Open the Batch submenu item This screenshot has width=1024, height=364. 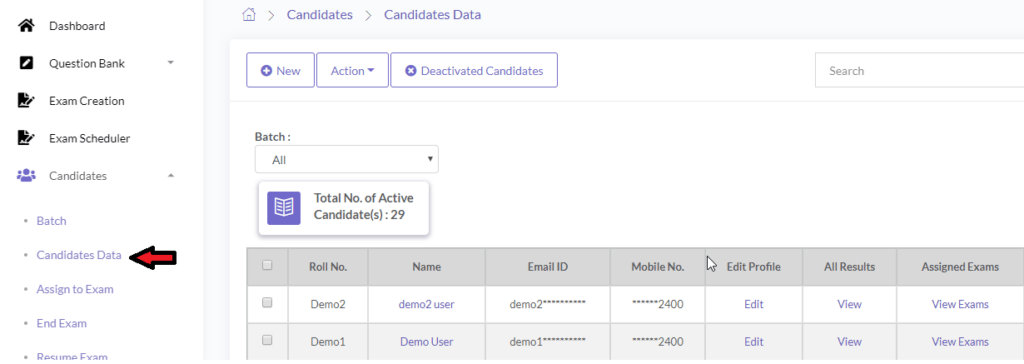pos(52,221)
